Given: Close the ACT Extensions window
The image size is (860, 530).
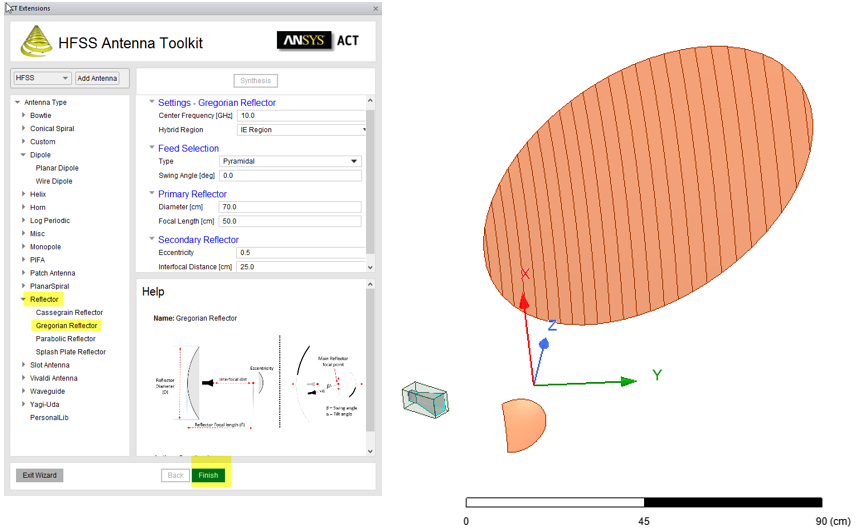Looking at the screenshot, I should (376, 8).
